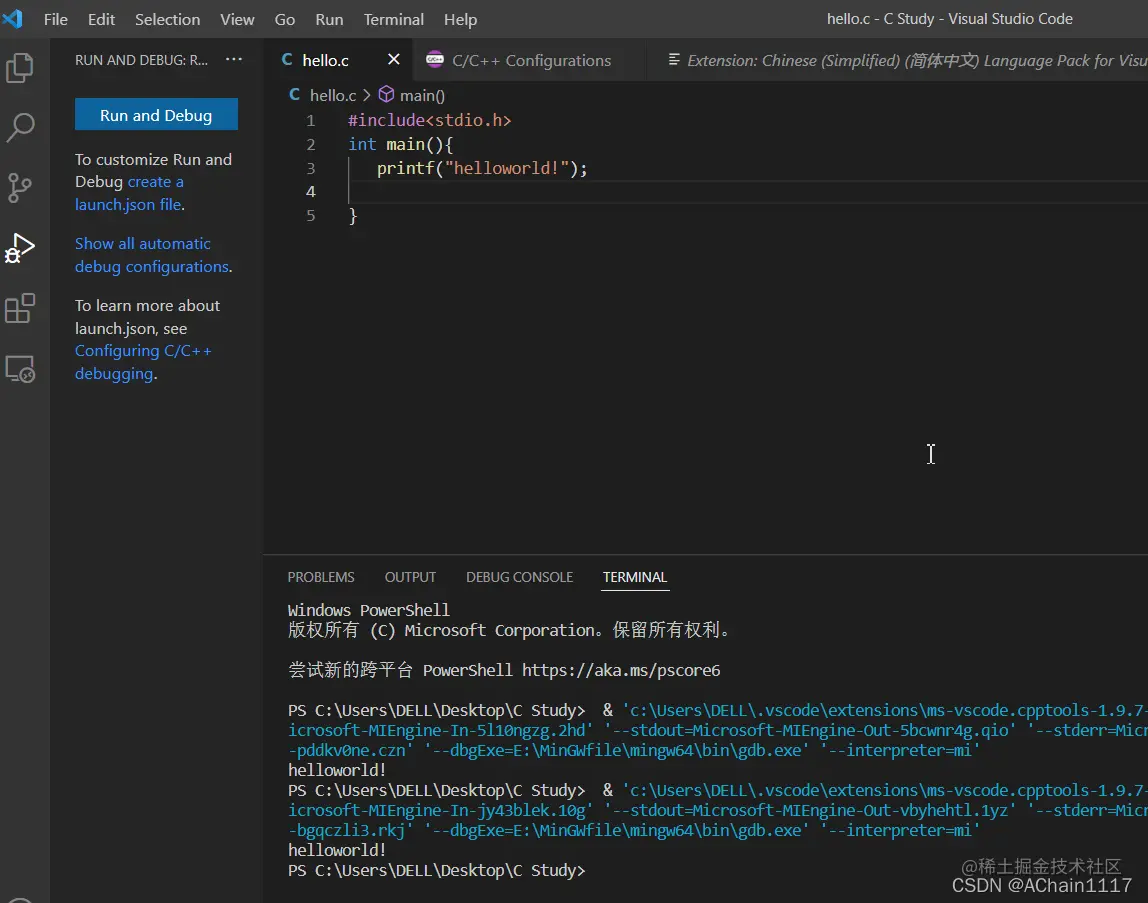The image size is (1148, 903).
Task: Open the File menu
Action: click(56, 19)
